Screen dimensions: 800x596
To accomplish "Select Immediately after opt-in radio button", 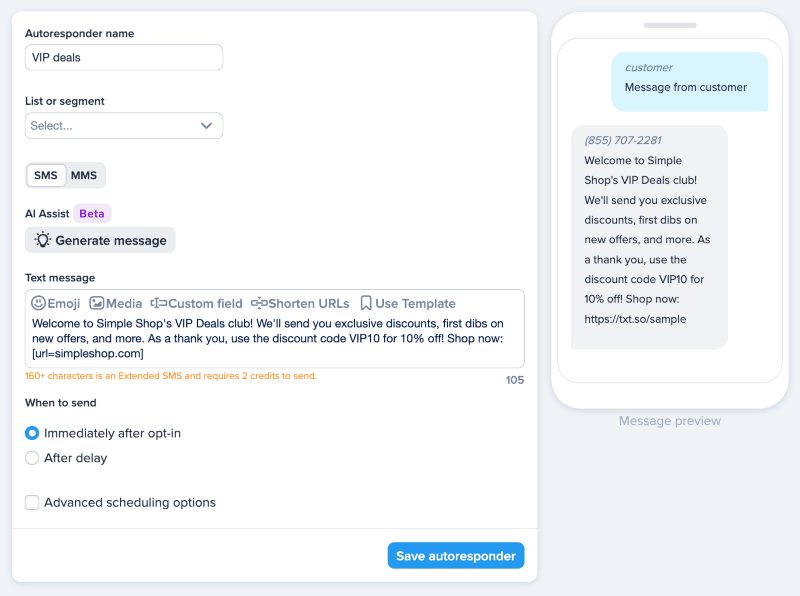I will tap(32, 433).
